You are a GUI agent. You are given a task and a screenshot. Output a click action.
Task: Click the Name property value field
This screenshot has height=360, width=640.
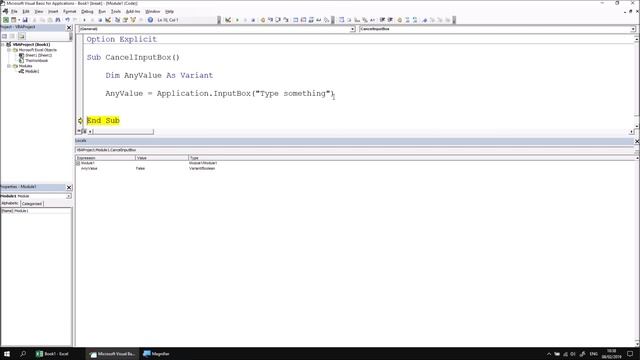pos(42,211)
